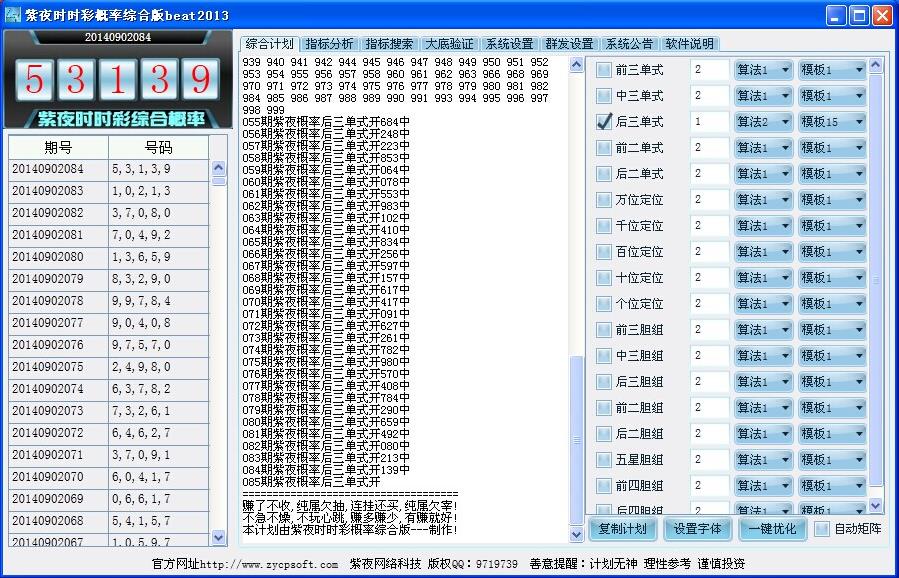Click the first red digit 5 in the number display
Viewport: 899px width, 578px height.
[x=35, y=79]
